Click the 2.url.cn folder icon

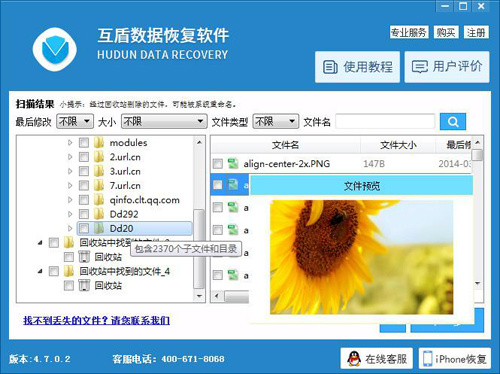tap(99, 157)
